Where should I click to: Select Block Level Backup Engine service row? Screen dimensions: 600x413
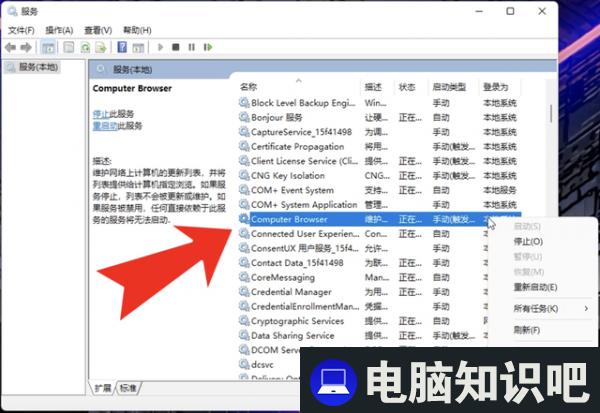(x=378, y=103)
